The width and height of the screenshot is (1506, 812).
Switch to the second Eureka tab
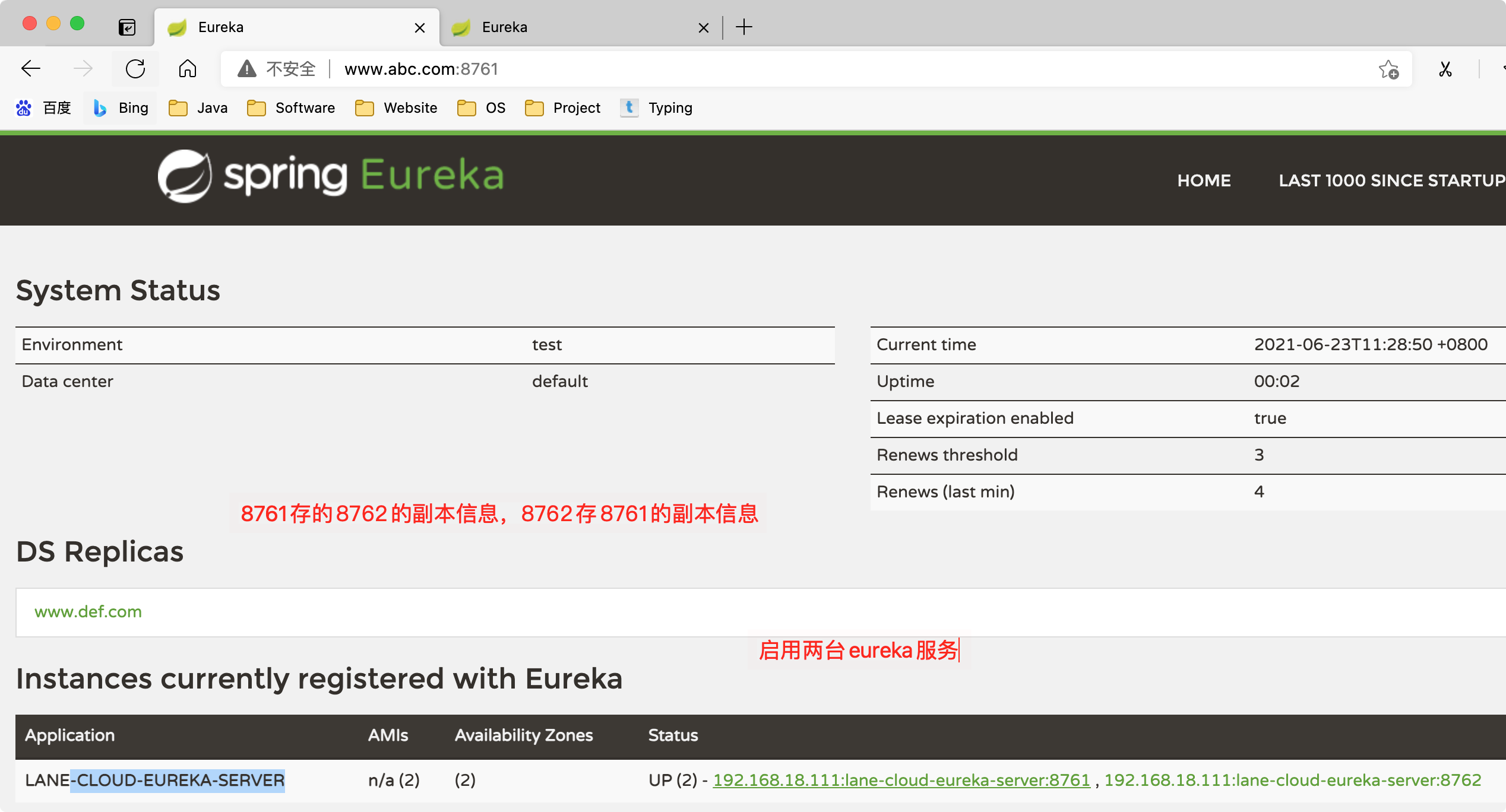pyautogui.click(x=570, y=27)
